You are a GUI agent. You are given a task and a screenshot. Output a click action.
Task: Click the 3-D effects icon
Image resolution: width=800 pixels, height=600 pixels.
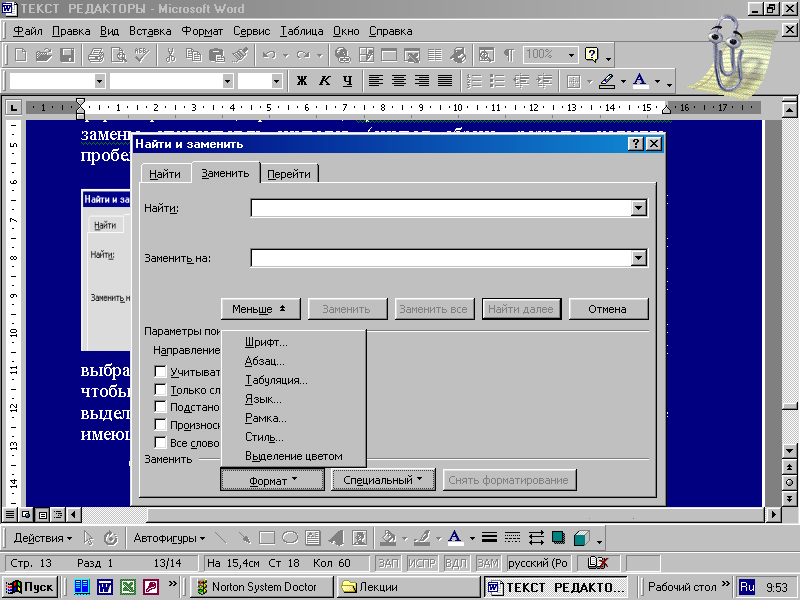pyautogui.click(x=582, y=538)
